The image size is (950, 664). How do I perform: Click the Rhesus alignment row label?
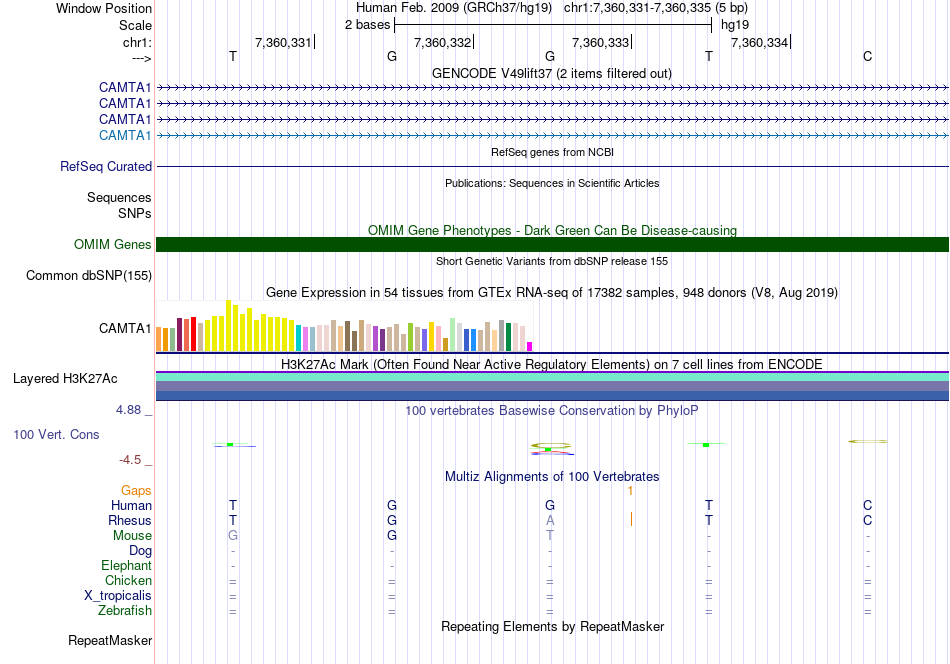click(x=130, y=520)
